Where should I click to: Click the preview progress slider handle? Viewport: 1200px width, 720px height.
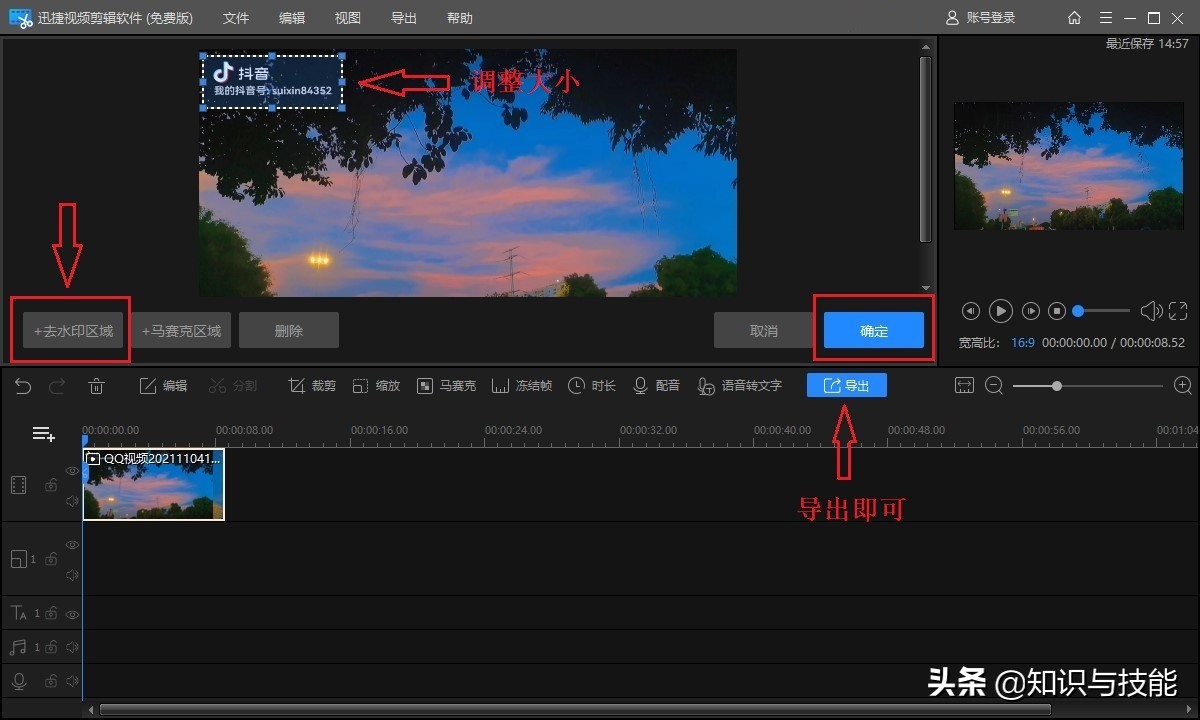(1078, 311)
